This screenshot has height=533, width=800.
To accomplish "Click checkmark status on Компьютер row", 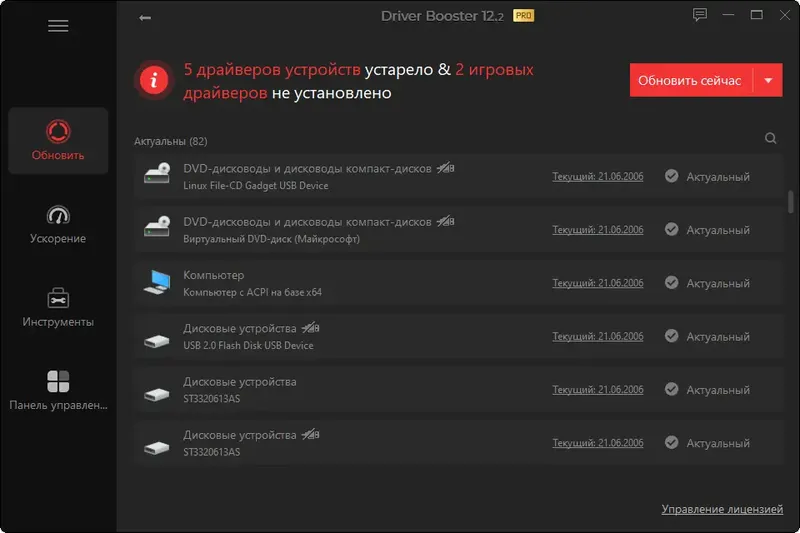I will pos(671,283).
